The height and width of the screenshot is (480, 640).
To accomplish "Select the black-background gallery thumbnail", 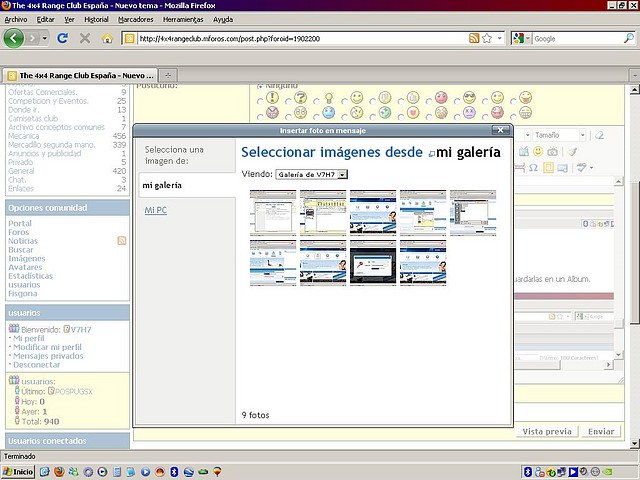I will [x=373, y=262].
